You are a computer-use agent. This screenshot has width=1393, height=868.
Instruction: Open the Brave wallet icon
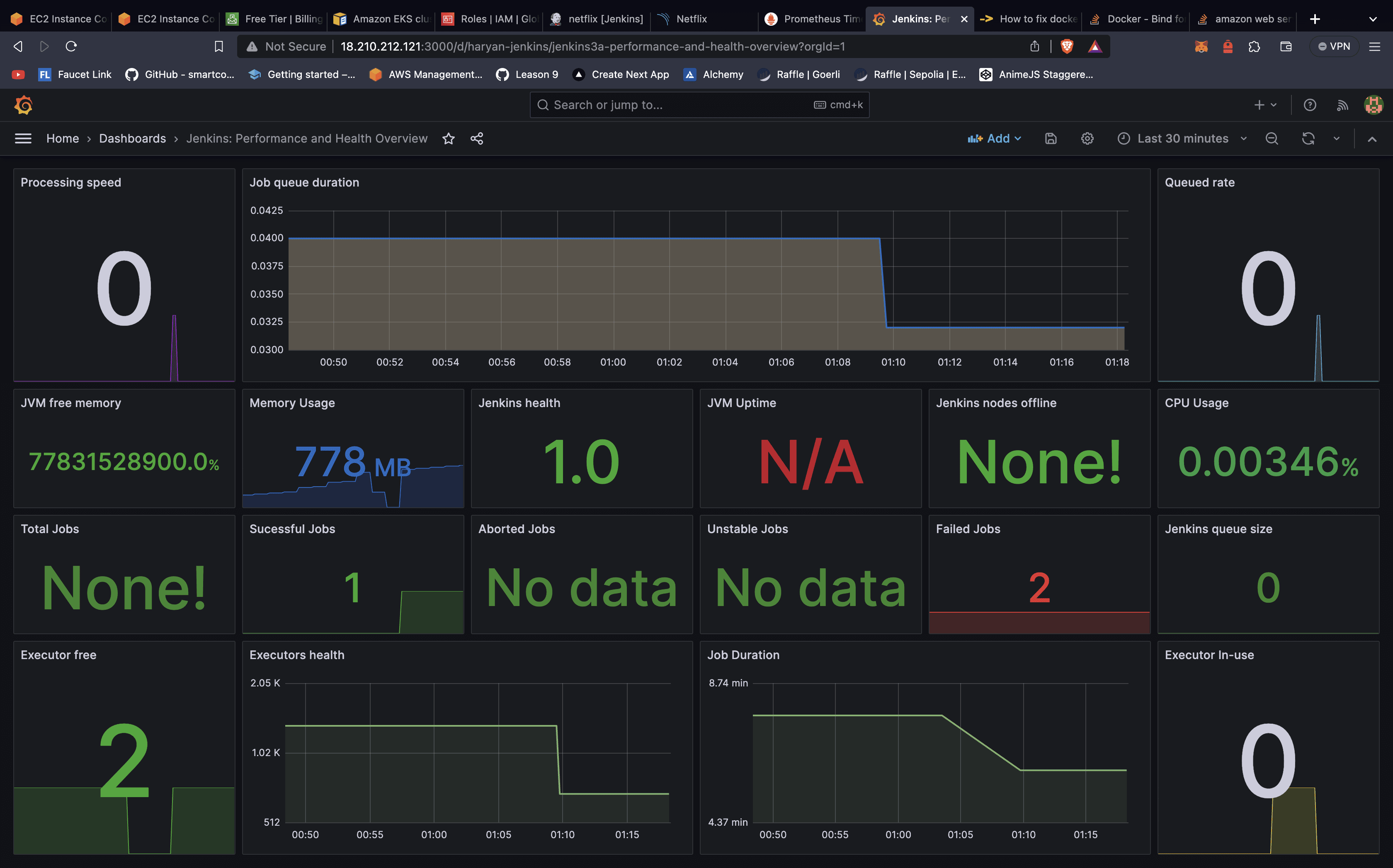click(x=1286, y=46)
